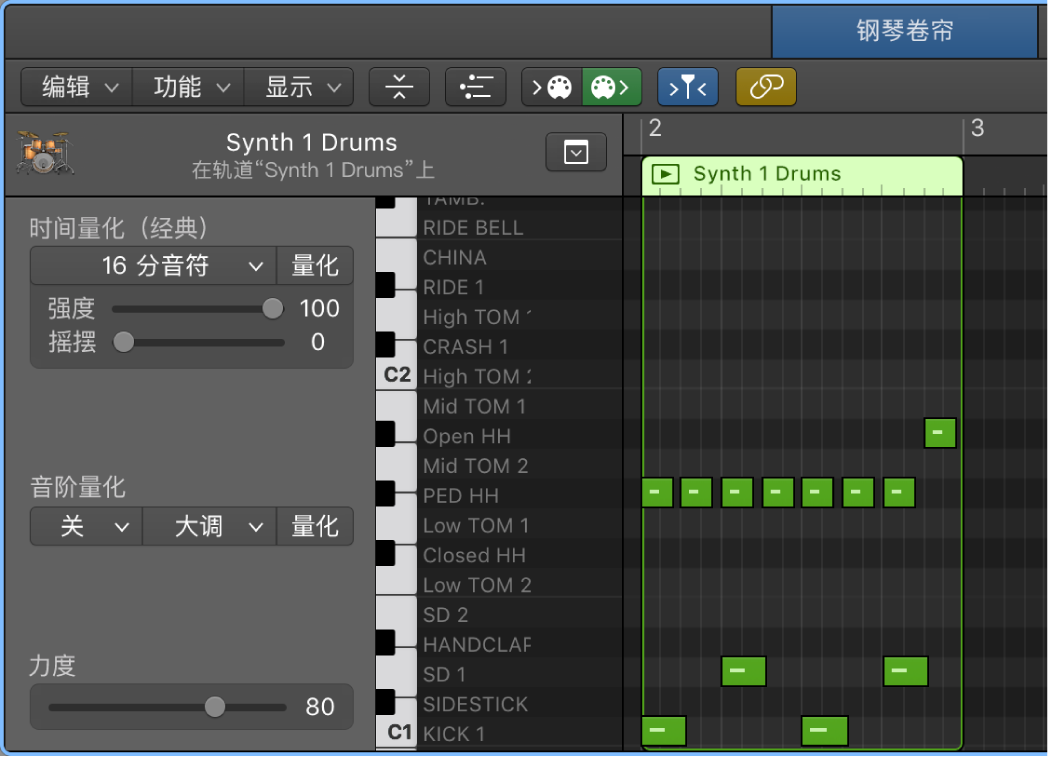Click the play icon on Synth 1 Drums region
1048x758 pixels.
pyautogui.click(x=665, y=174)
